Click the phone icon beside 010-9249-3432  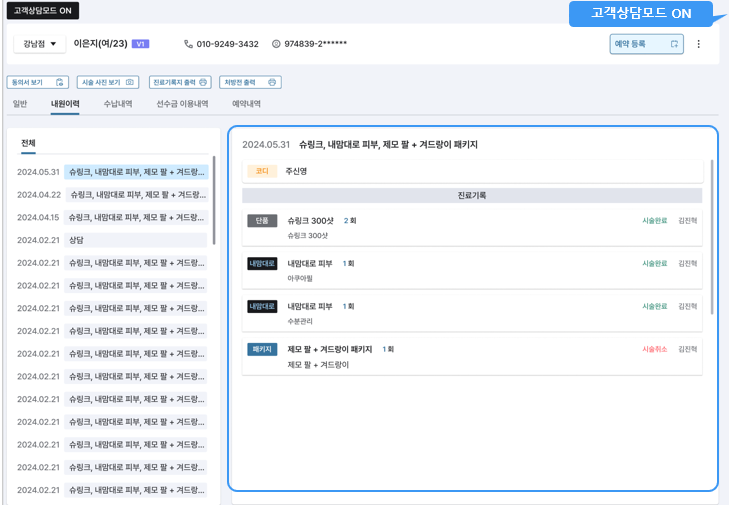coord(188,44)
